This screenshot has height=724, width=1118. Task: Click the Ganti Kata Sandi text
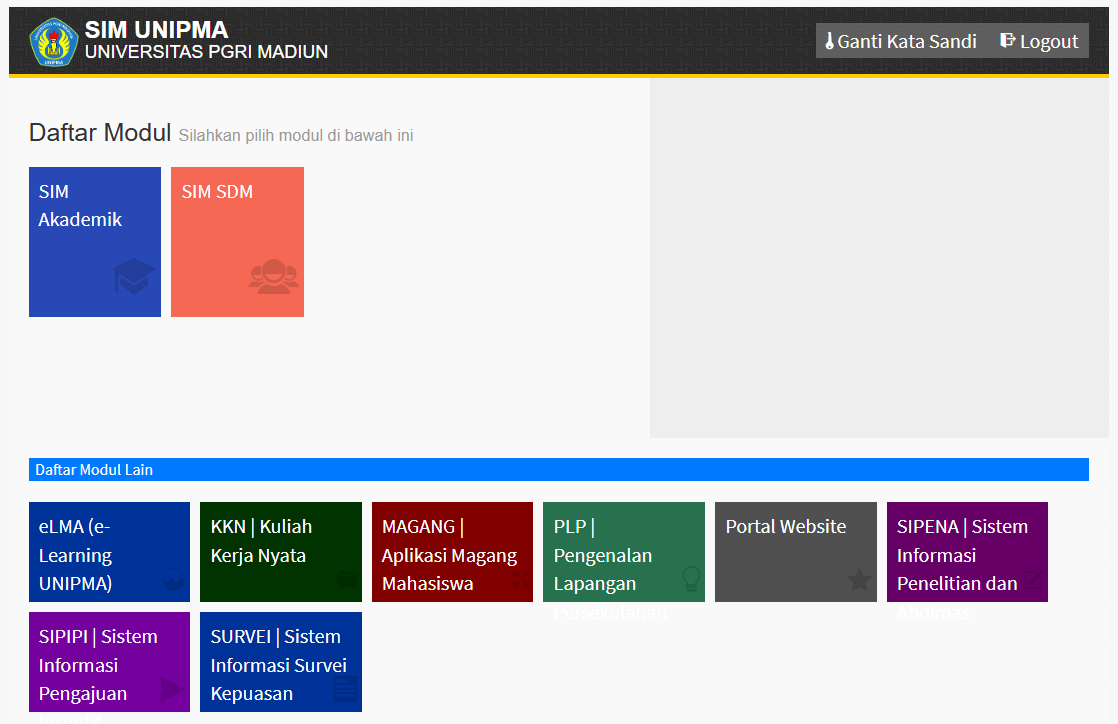coord(907,42)
